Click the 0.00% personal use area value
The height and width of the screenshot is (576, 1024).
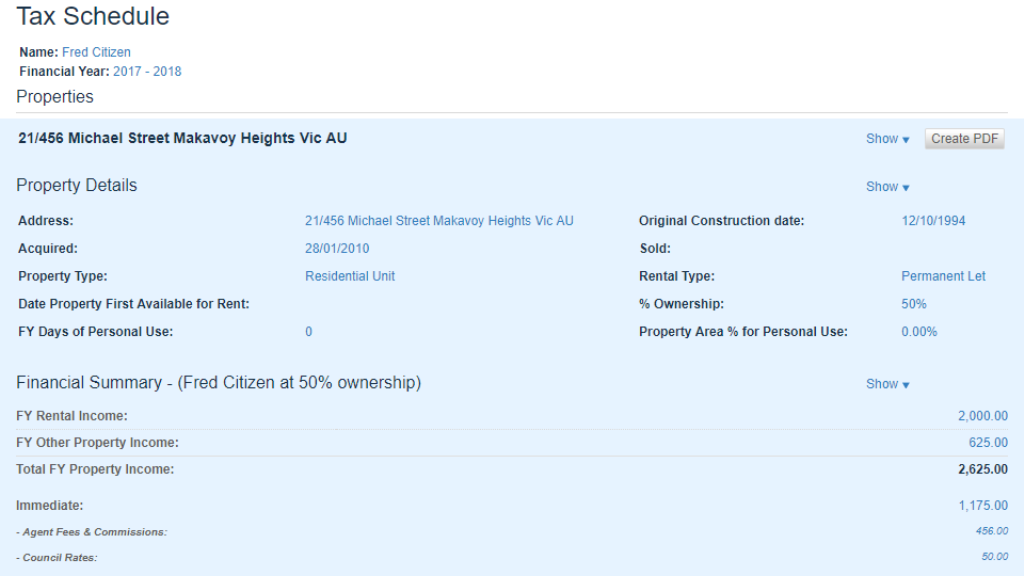pyautogui.click(x=919, y=332)
